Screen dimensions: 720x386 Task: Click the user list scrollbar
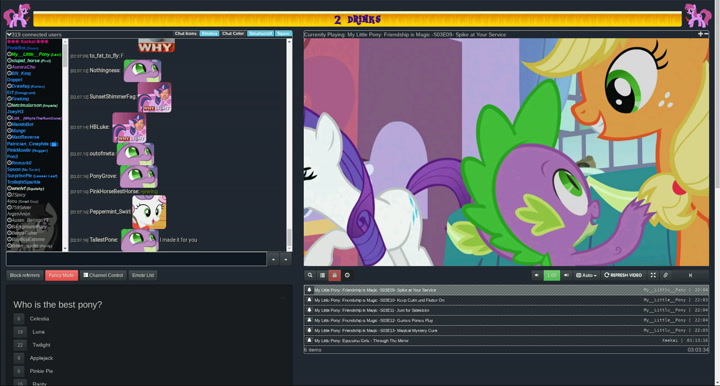point(65,145)
